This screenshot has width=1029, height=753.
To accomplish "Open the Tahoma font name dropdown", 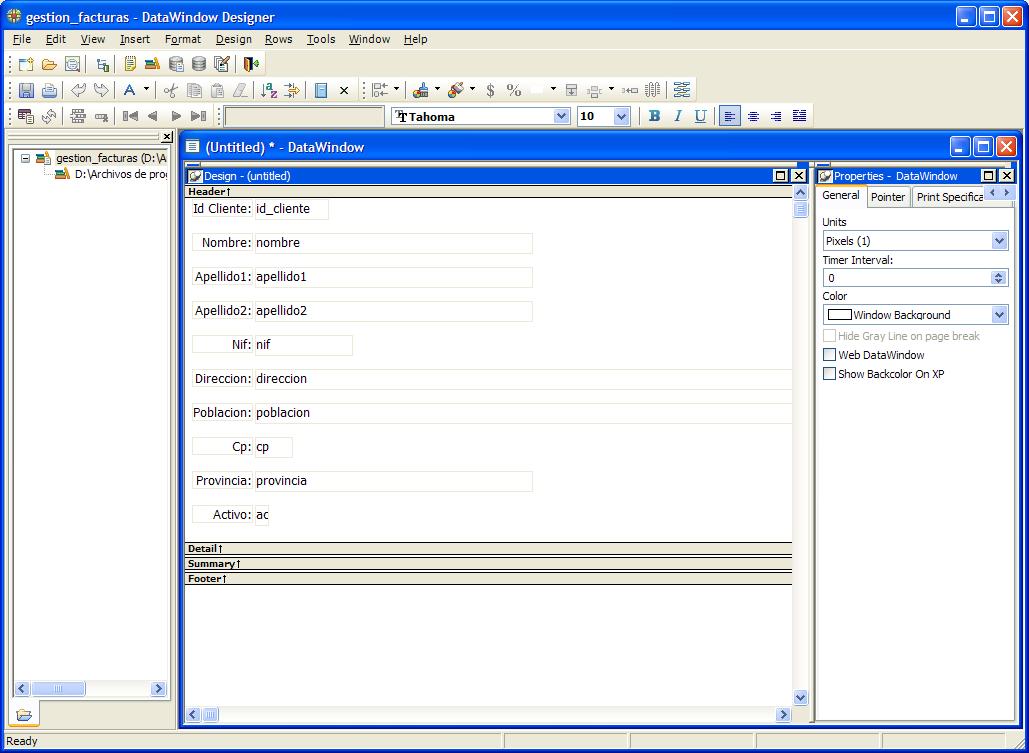I will pyautogui.click(x=561, y=116).
